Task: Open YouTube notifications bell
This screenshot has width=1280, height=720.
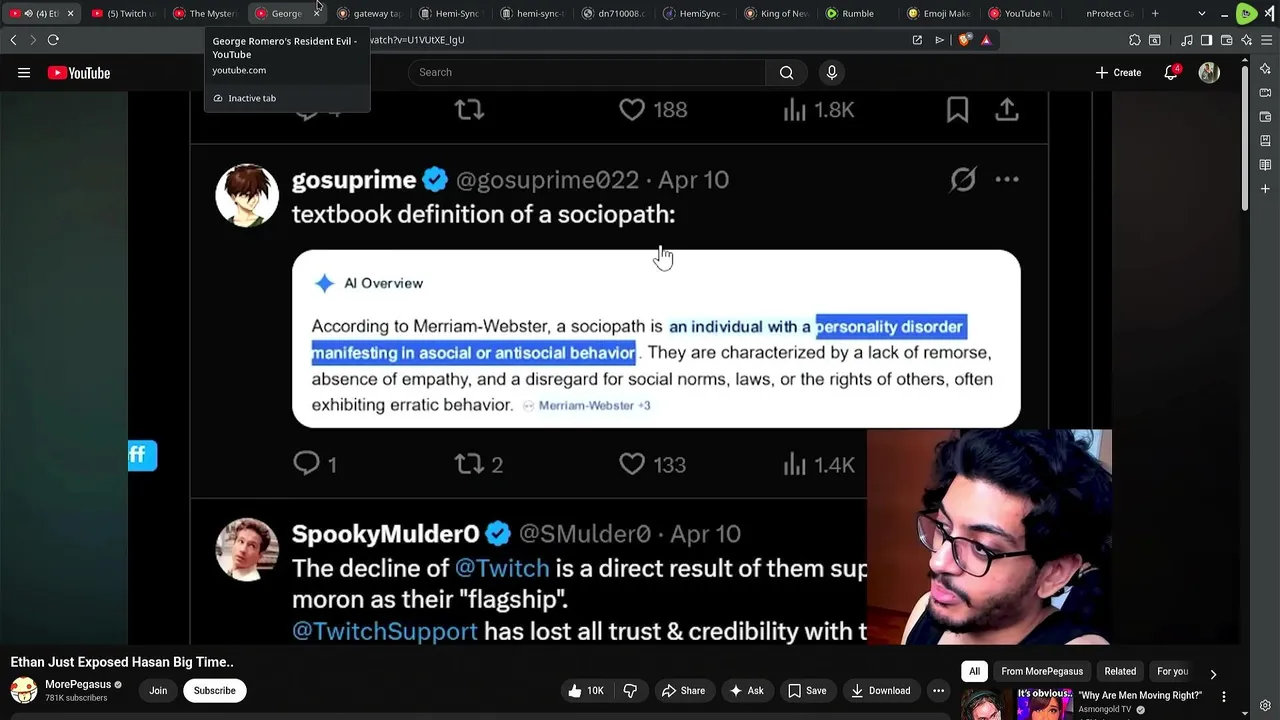Action: pyautogui.click(x=1171, y=72)
